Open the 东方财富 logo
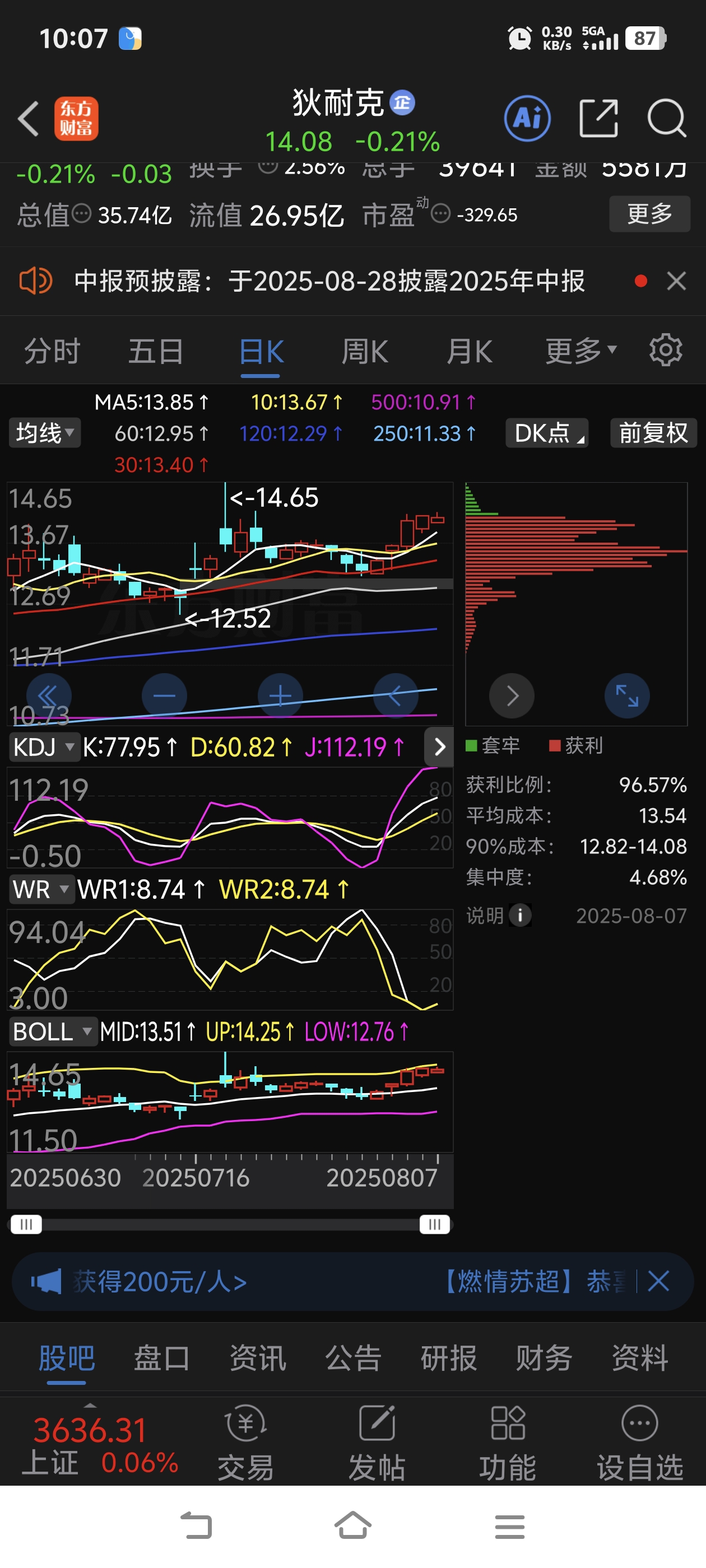This screenshot has width=706, height=1568. 76,118
